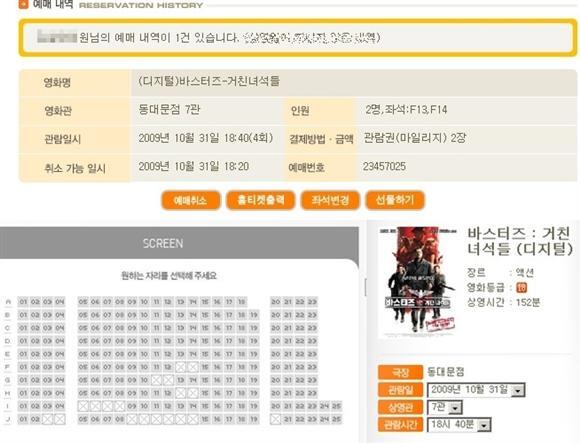Click the 선물하기 gift button
This screenshot has height=443, width=580.
[x=395, y=200]
